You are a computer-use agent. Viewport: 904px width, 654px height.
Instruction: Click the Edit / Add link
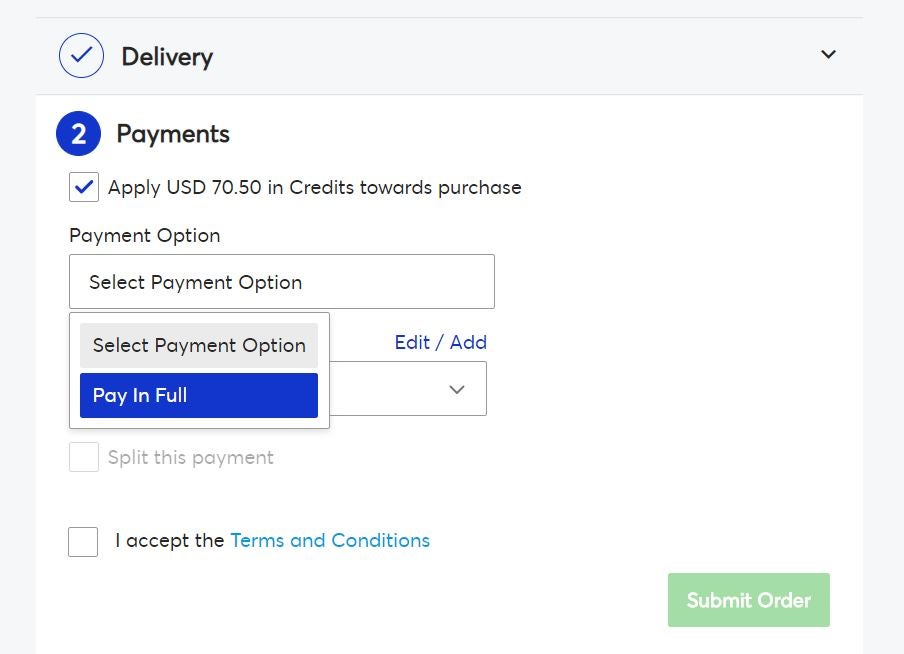(440, 342)
